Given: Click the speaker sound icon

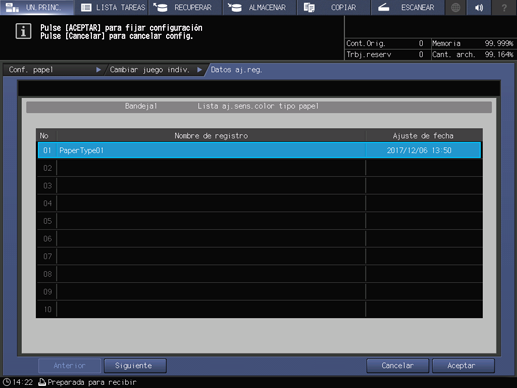Looking at the screenshot, I should click(479, 7).
